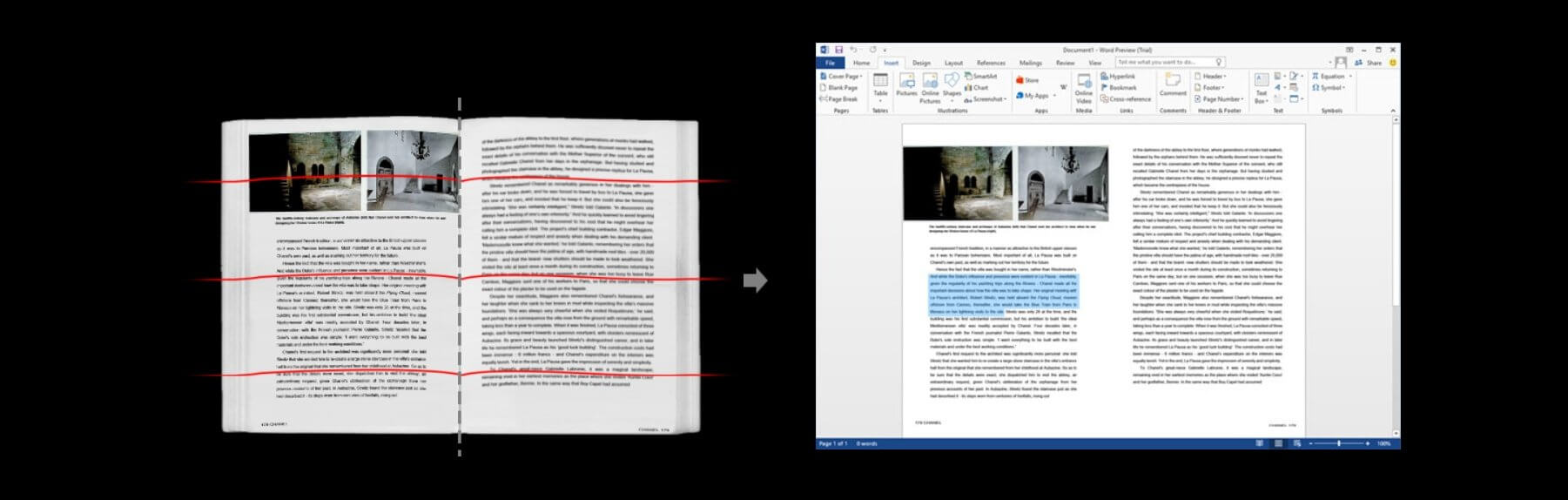Add SmartArt graphic
This screenshot has height=500, width=1568.
(x=980, y=77)
